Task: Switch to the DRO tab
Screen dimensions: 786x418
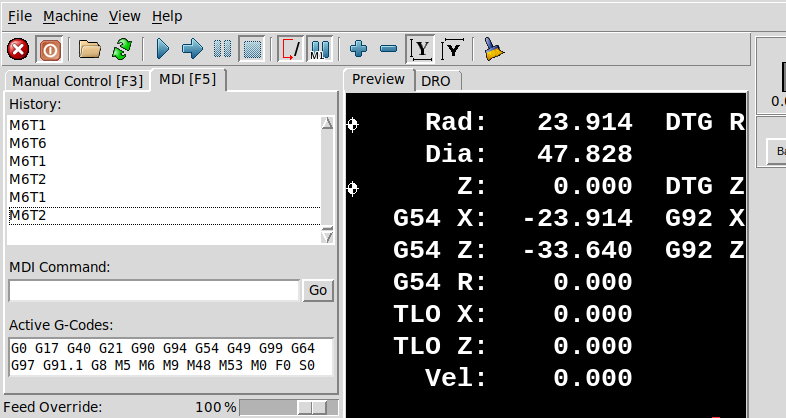Action: click(436, 81)
